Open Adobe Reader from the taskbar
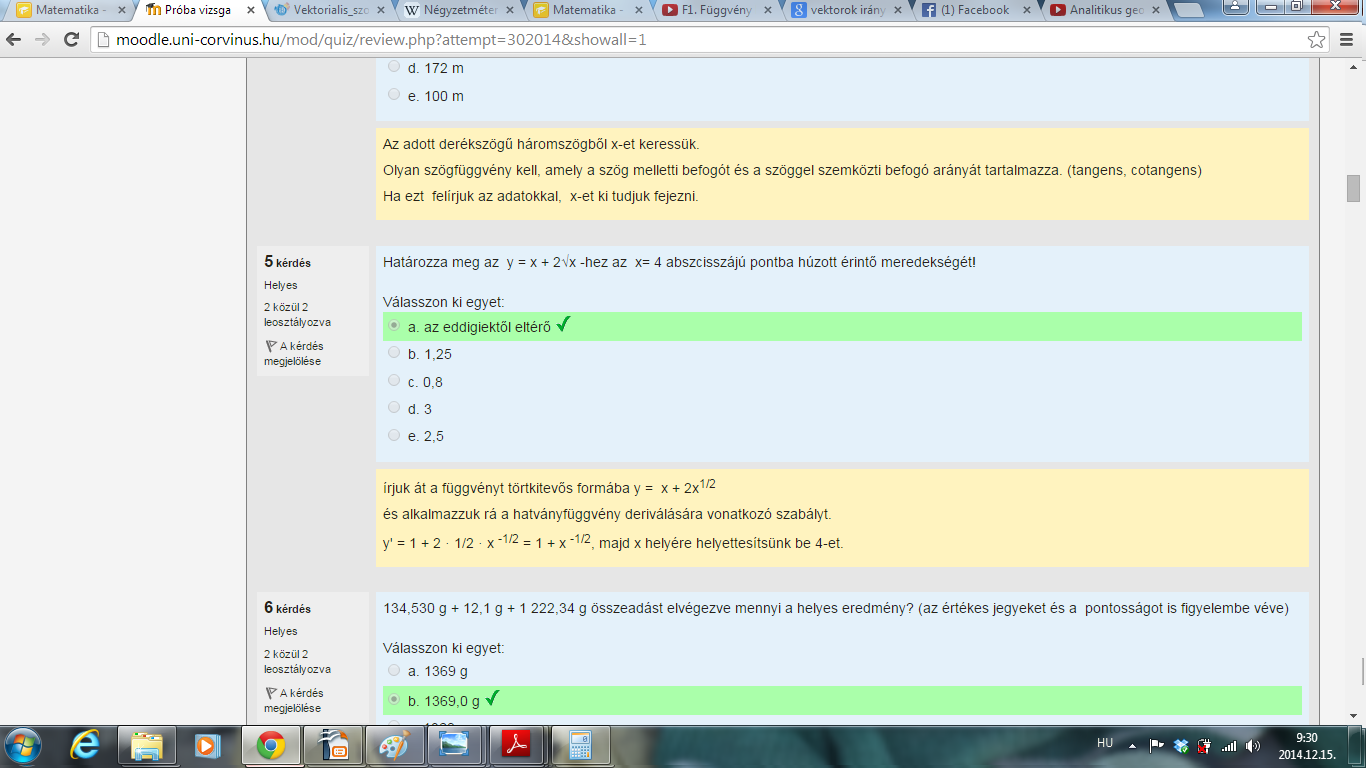Screen dimensions: 1366x768 [515, 745]
